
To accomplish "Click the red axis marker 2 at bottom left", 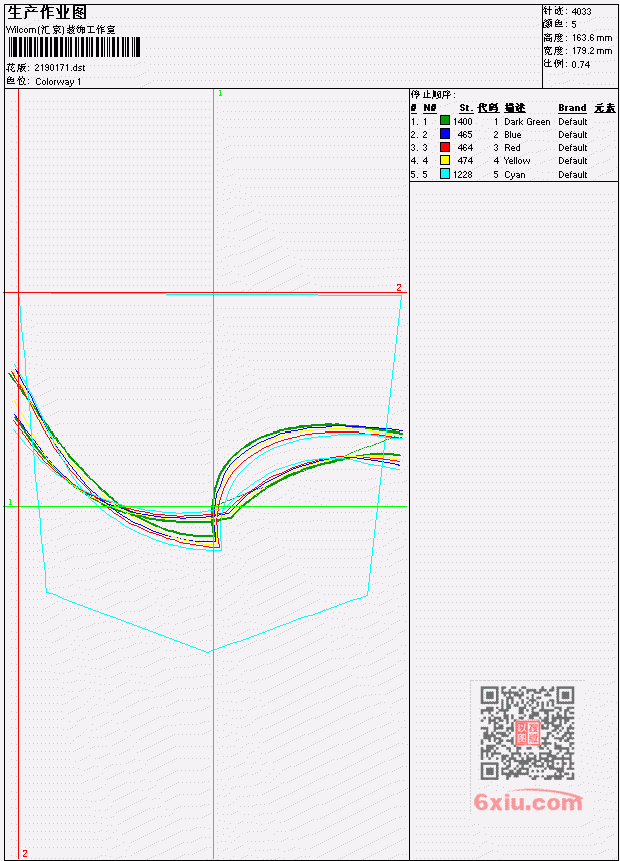I will coord(25,854).
